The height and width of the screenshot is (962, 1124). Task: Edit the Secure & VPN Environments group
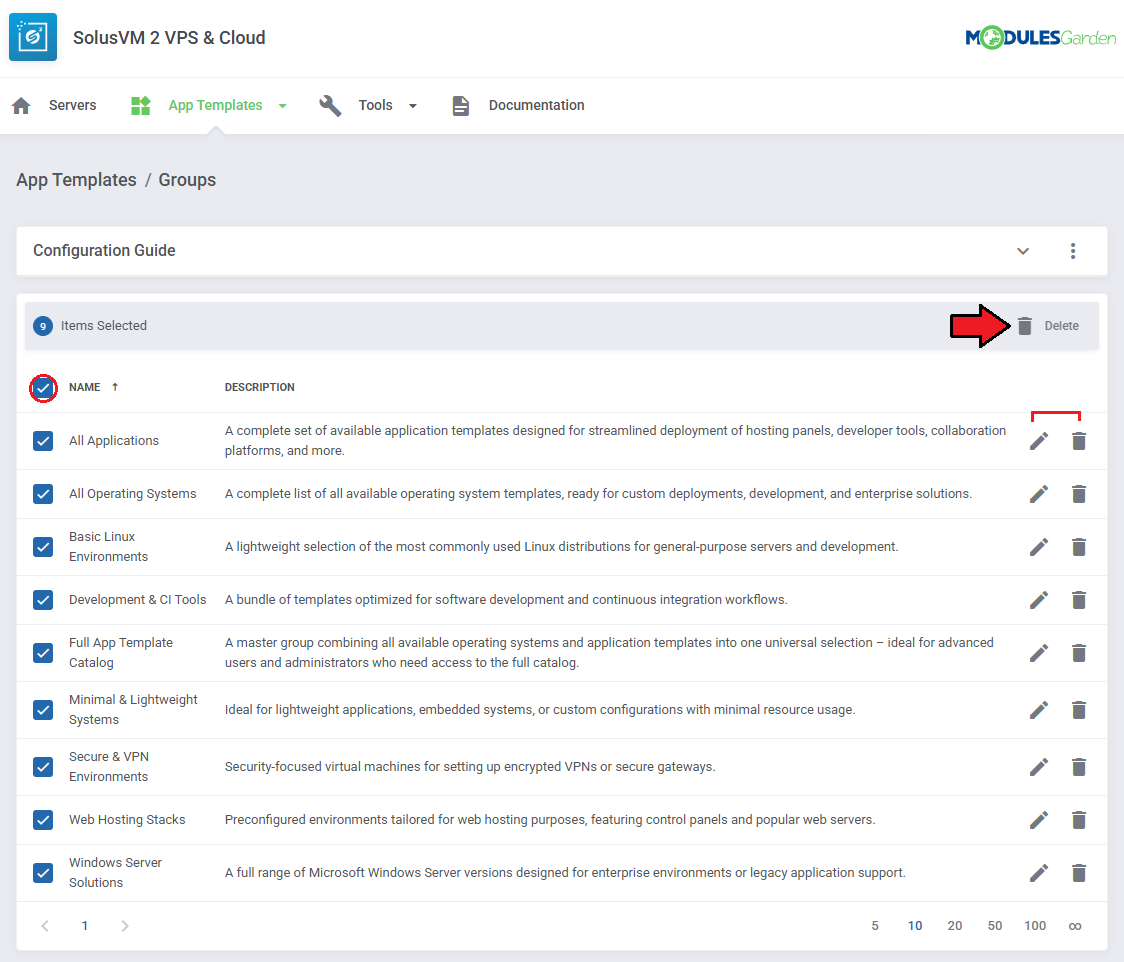[x=1039, y=767]
